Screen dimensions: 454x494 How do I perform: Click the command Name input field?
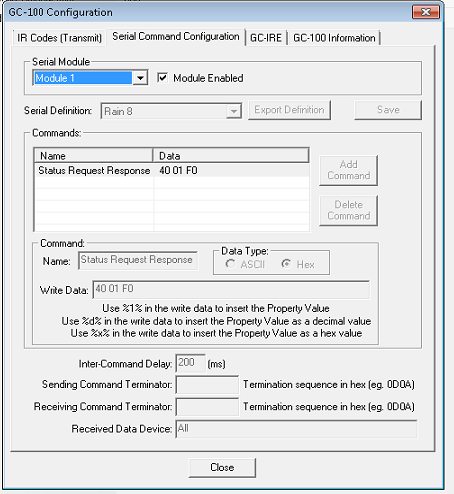coord(138,260)
